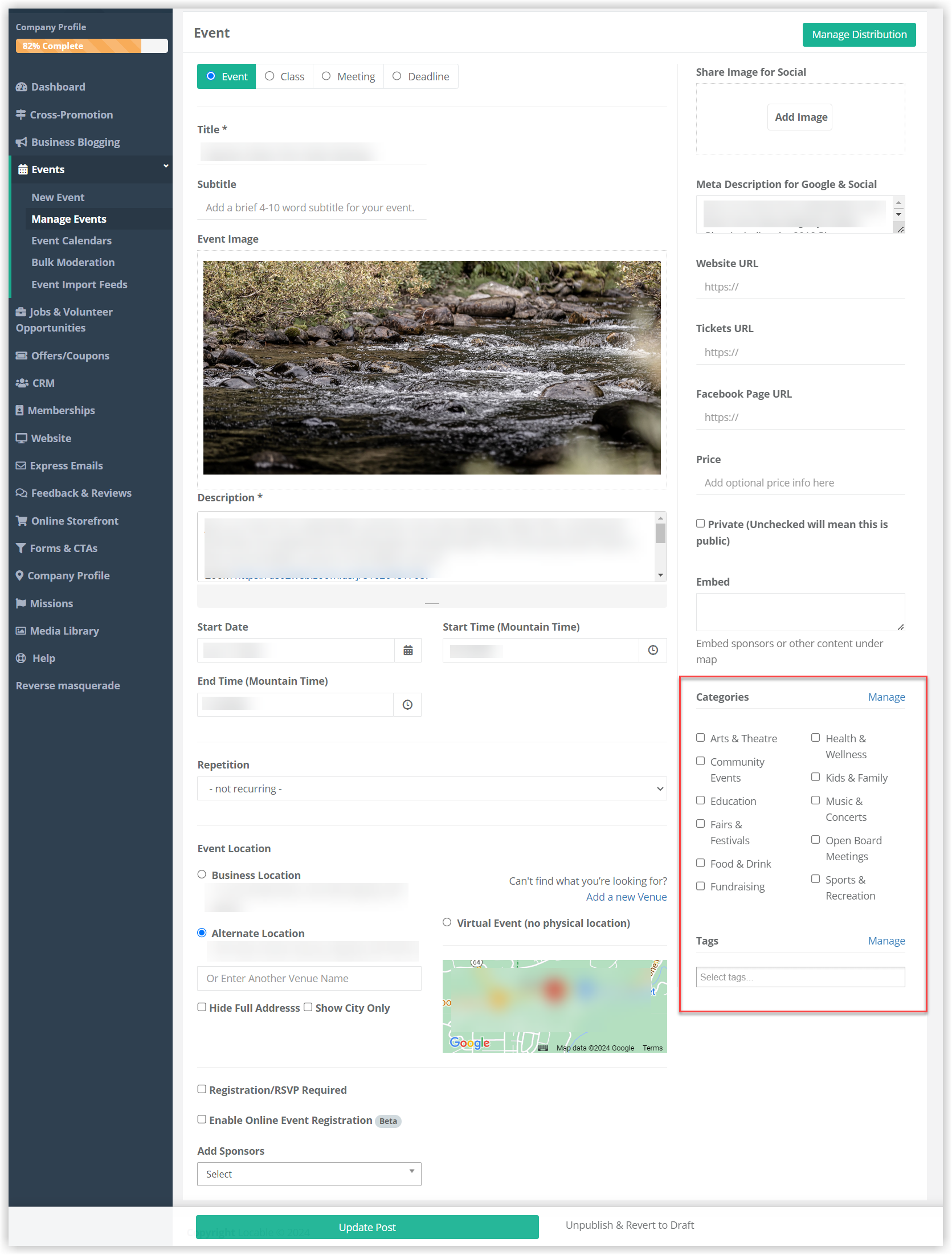Open the Start Time clock picker icon
This screenshot has height=1255, width=952.
pos(653,650)
